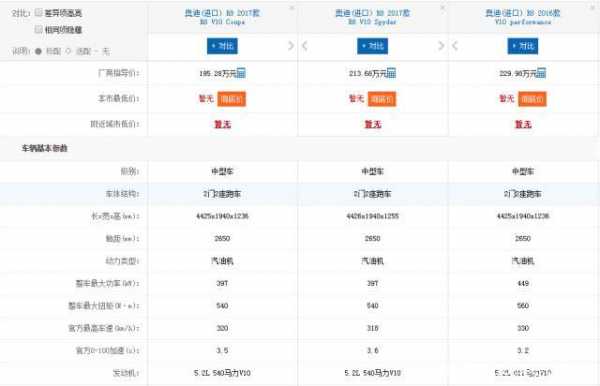Select the 厂商指导价 row label
This screenshot has width=600, height=386.
tap(119, 73)
